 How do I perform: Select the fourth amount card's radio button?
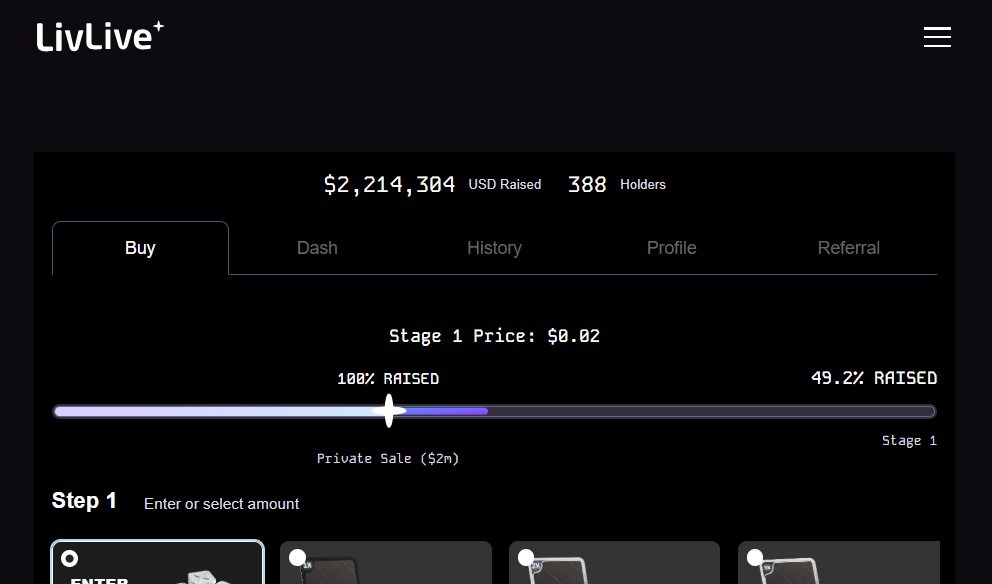(x=755, y=558)
